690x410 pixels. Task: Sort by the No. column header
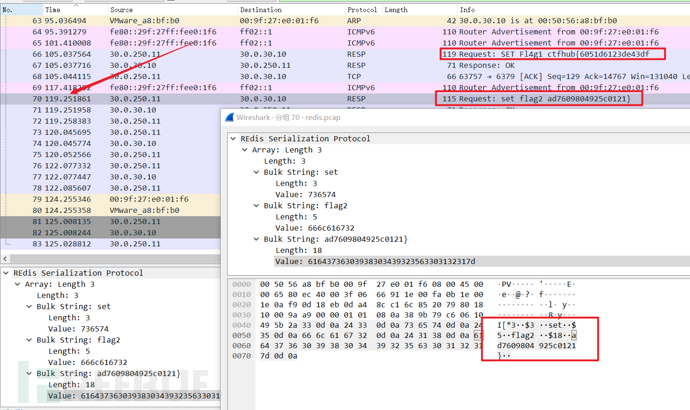[x=9, y=10]
